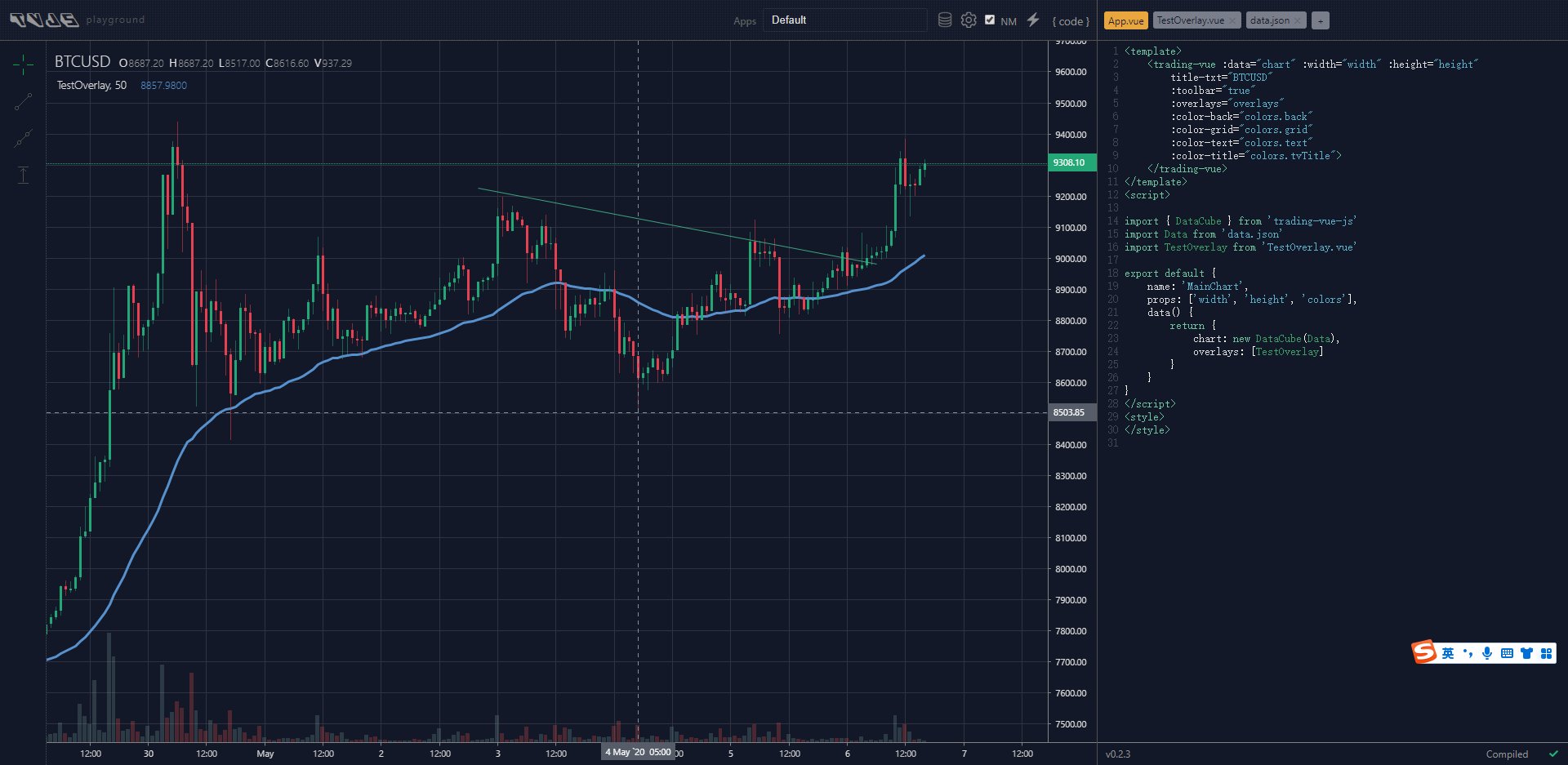Click the close price value C8616.60
1568x765 pixels.
point(287,63)
